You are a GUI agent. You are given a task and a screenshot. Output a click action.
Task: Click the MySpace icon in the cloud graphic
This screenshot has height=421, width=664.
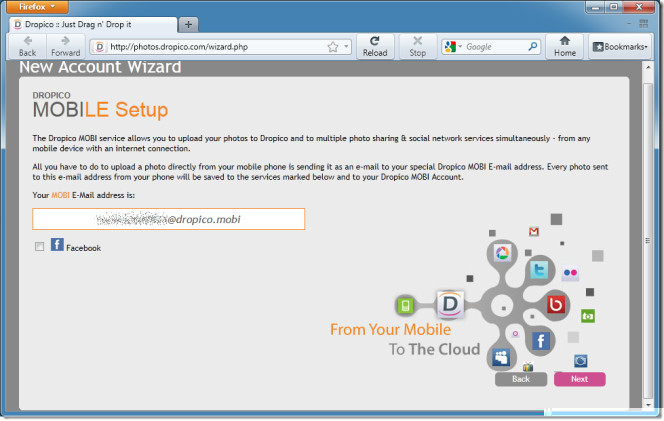501,357
